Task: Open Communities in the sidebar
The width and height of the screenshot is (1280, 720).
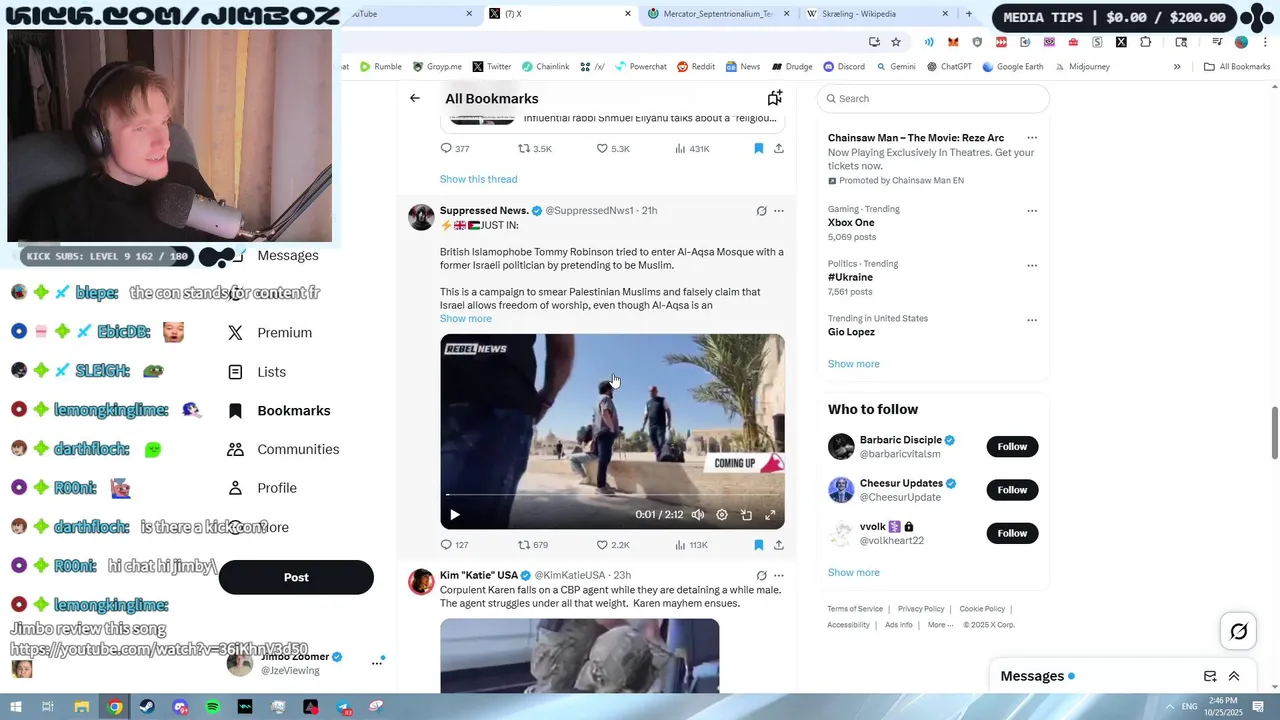Action: coord(283,450)
